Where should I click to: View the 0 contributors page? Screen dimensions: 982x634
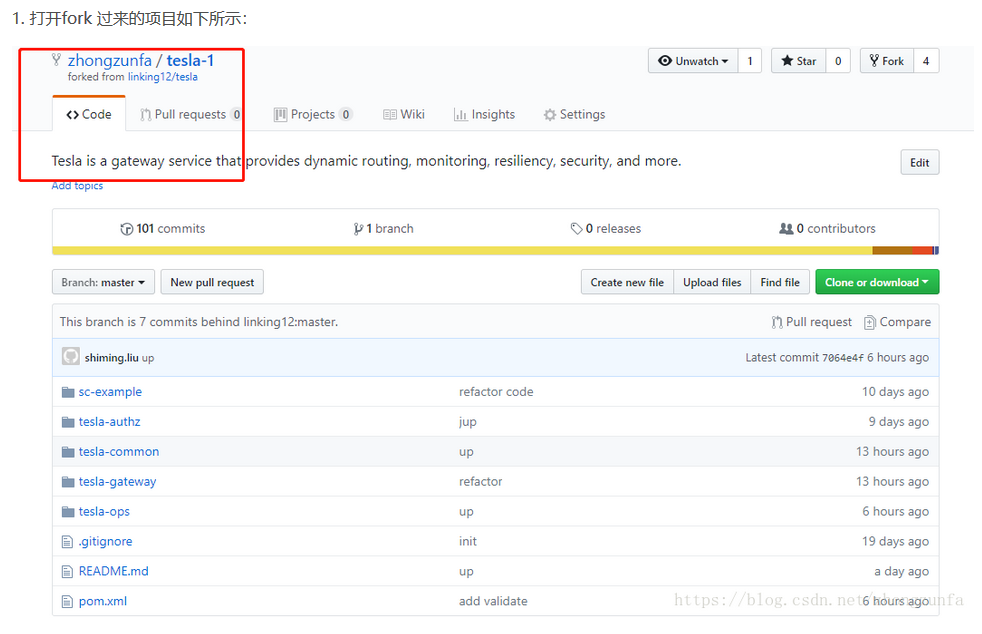827,229
